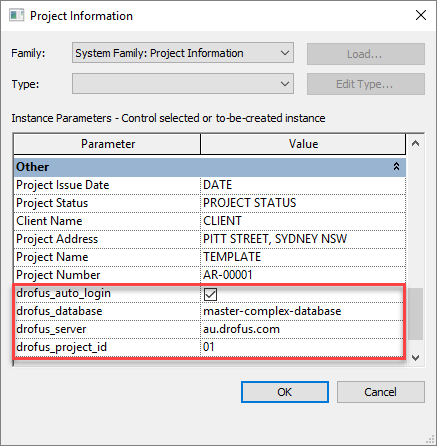Close the Project Information dialog

click(x=421, y=15)
